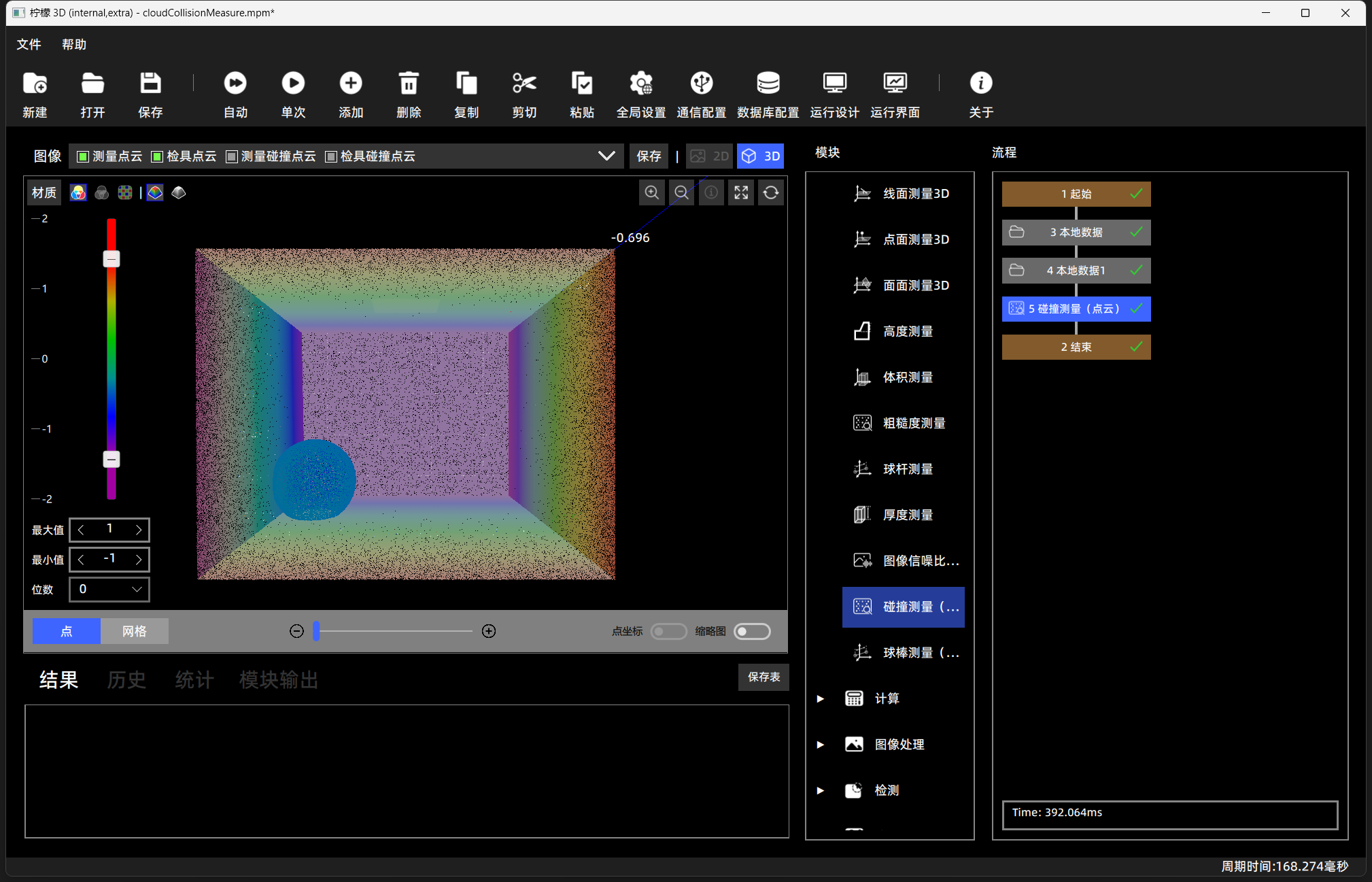Open the 文件 menu
The width and height of the screenshot is (1372, 882).
pyautogui.click(x=29, y=44)
